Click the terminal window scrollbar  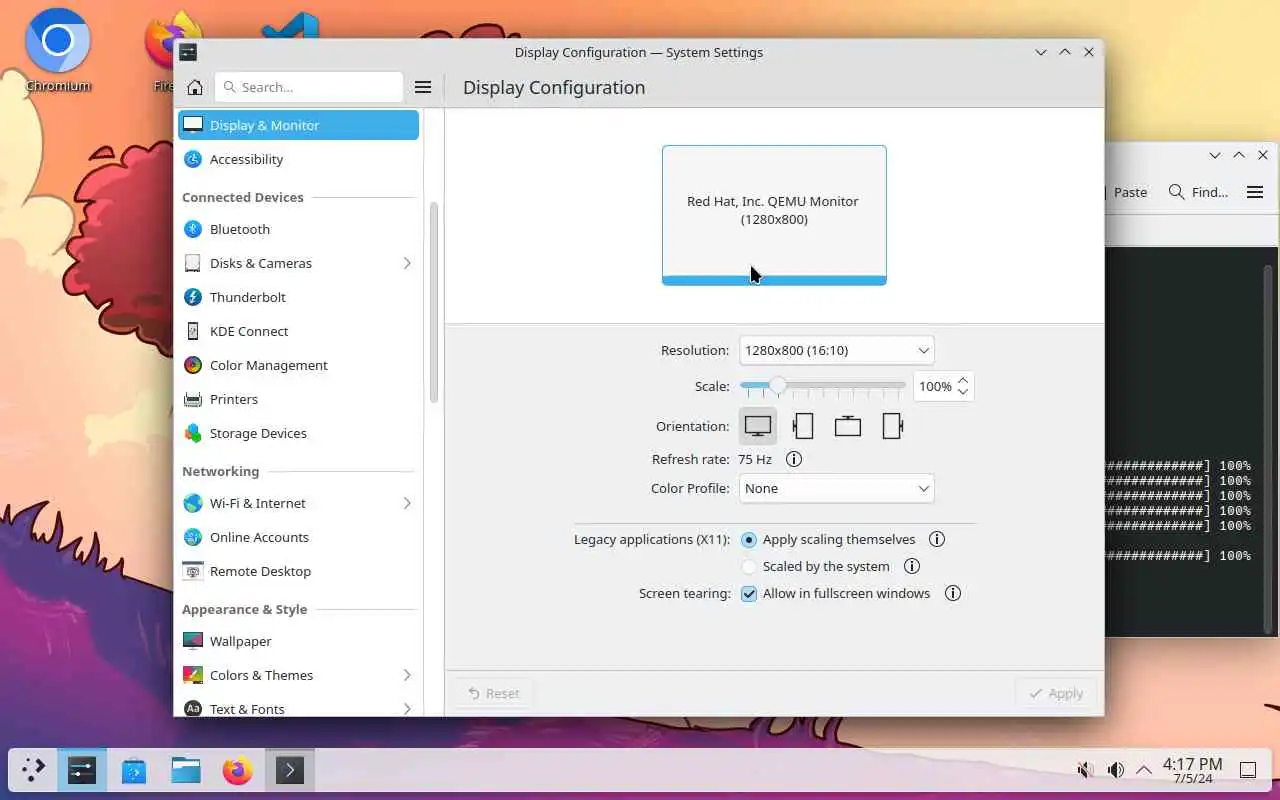(1269, 450)
